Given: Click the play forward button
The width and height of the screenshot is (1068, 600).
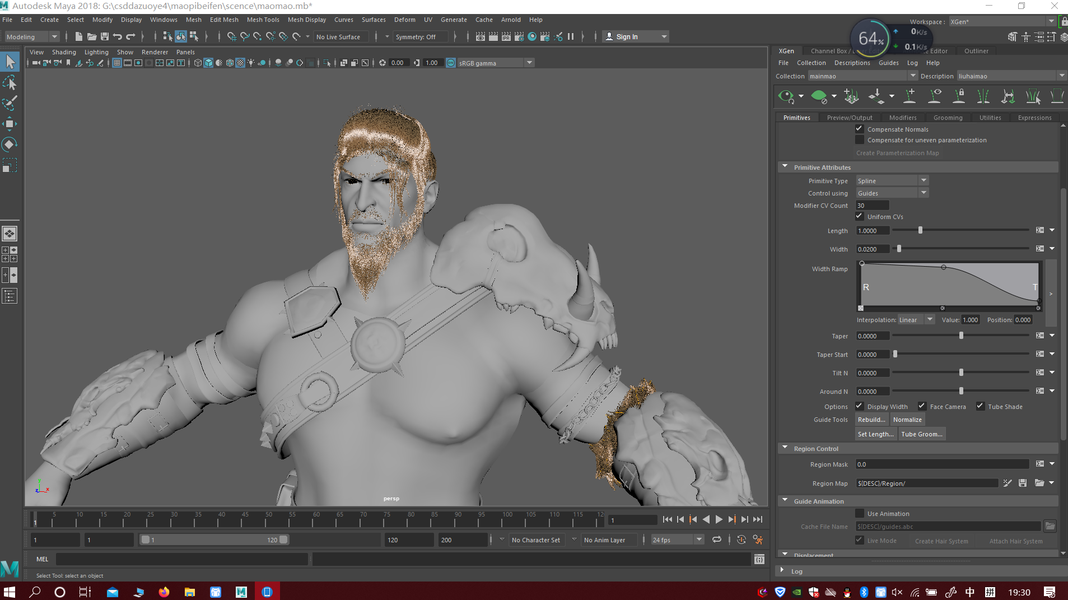Looking at the screenshot, I should (x=719, y=520).
